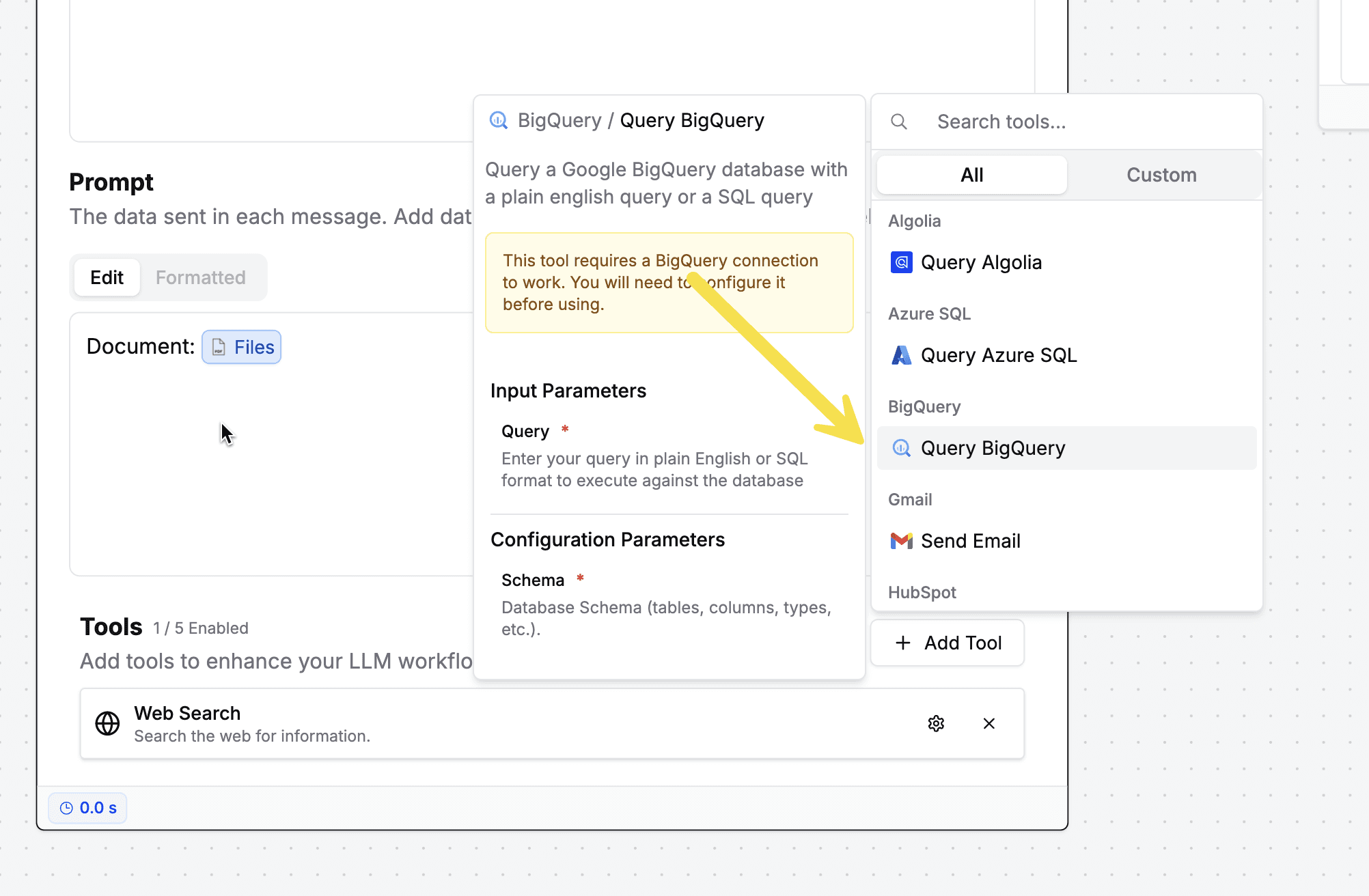Select the Edit prompt tab
1369x896 pixels.
coord(107,277)
